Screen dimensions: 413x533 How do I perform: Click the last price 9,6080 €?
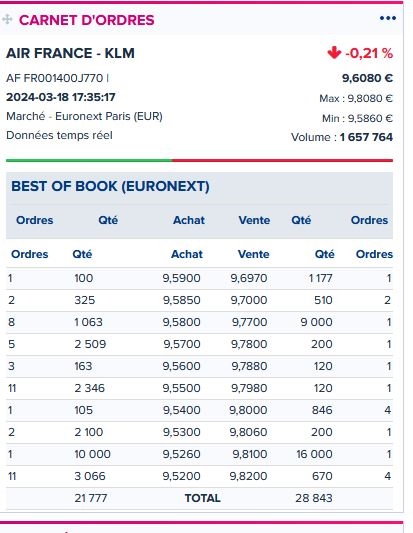pos(367,78)
